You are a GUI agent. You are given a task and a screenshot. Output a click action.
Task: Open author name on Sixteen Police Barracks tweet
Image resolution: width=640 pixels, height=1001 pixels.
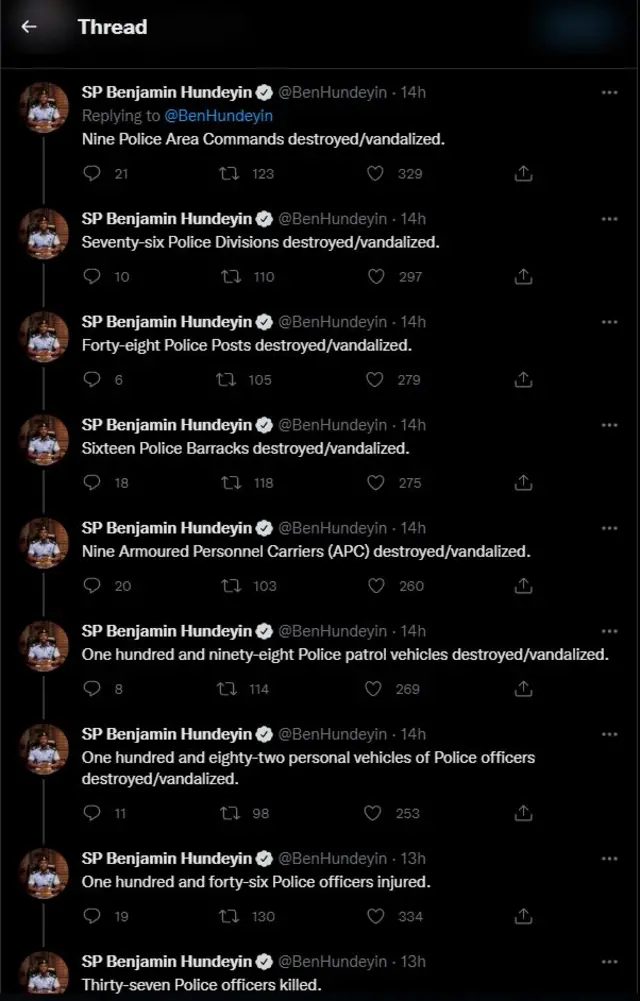tap(168, 425)
